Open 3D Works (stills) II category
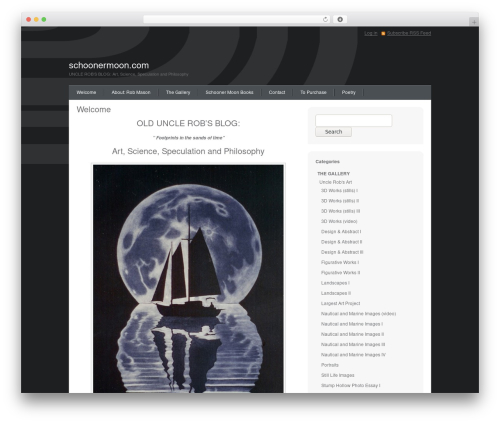Viewport: 500px width, 423px height. (340, 201)
